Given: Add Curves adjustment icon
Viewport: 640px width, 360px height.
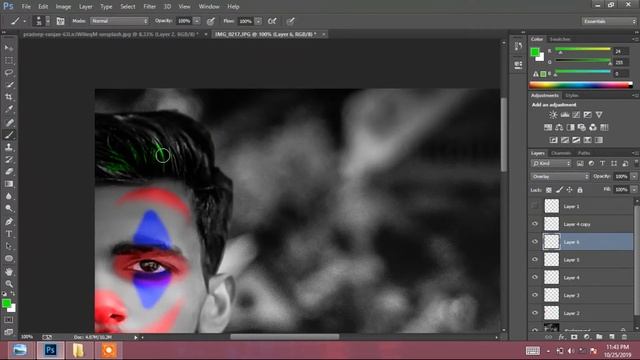Looking at the screenshot, I should (x=576, y=115).
